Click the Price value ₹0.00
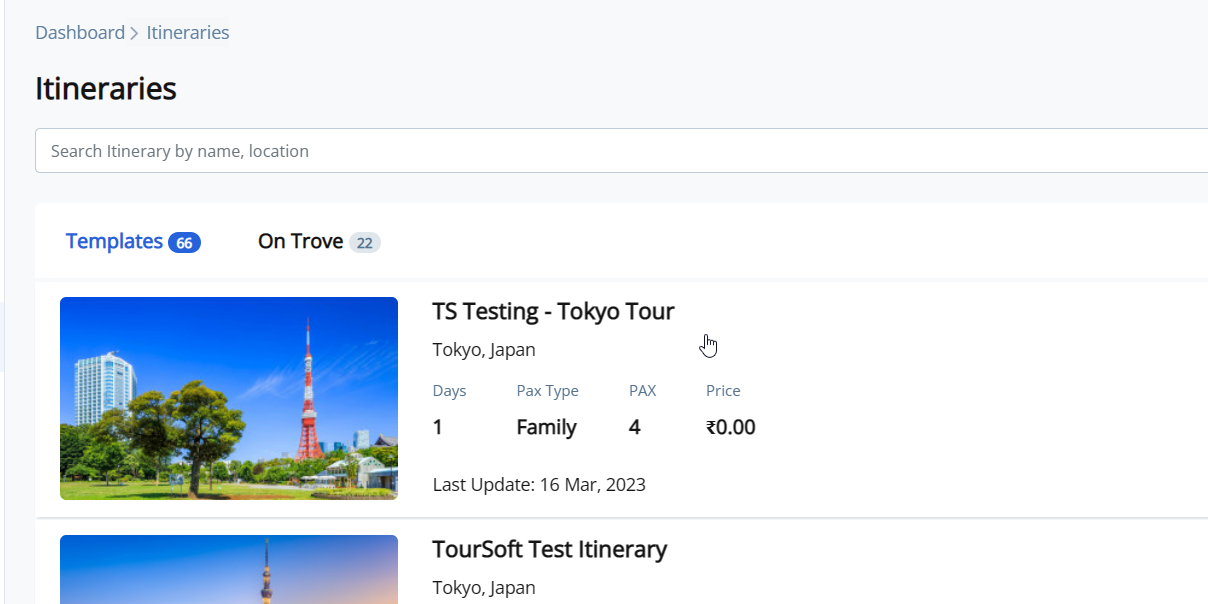Image resolution: width=1208 pixels, height=604 pixels. click(731, 428)
